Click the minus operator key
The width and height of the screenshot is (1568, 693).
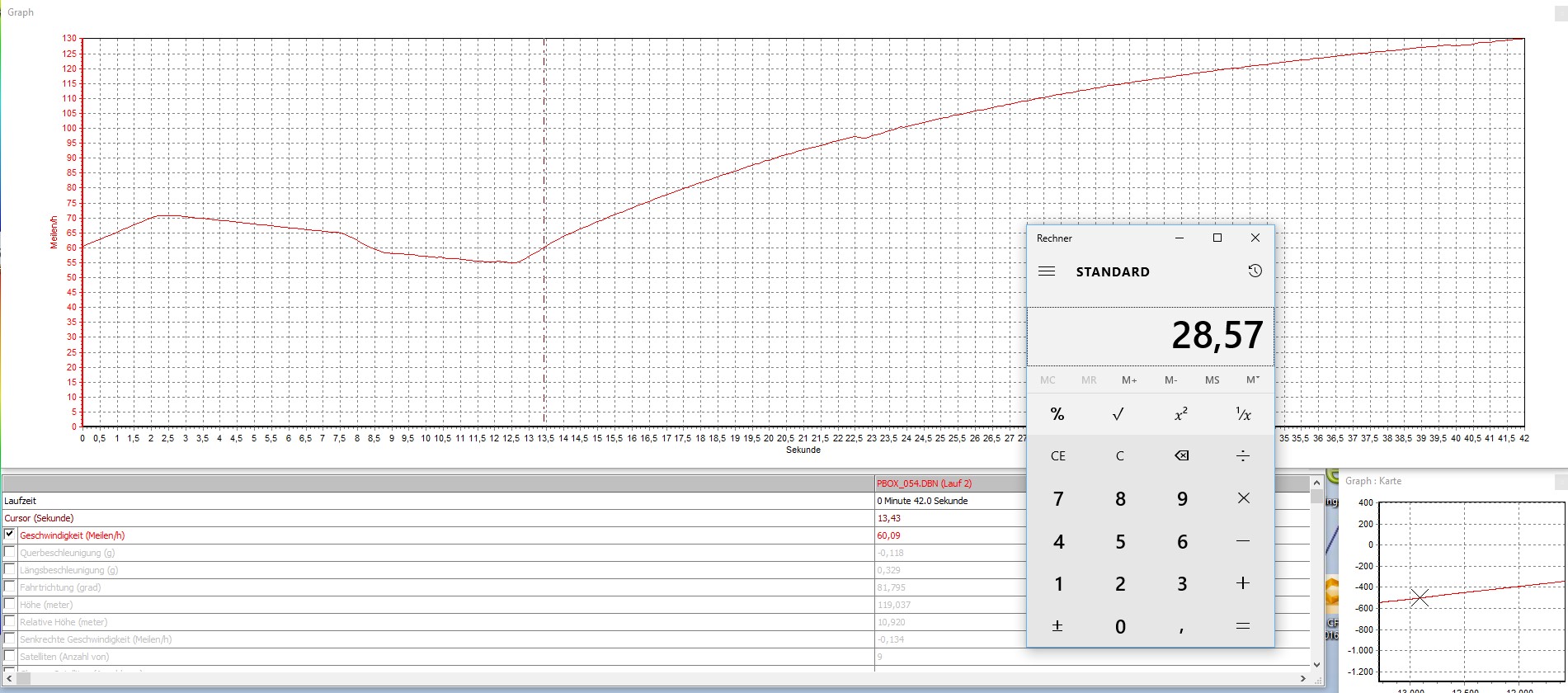tap(1243, 541)
